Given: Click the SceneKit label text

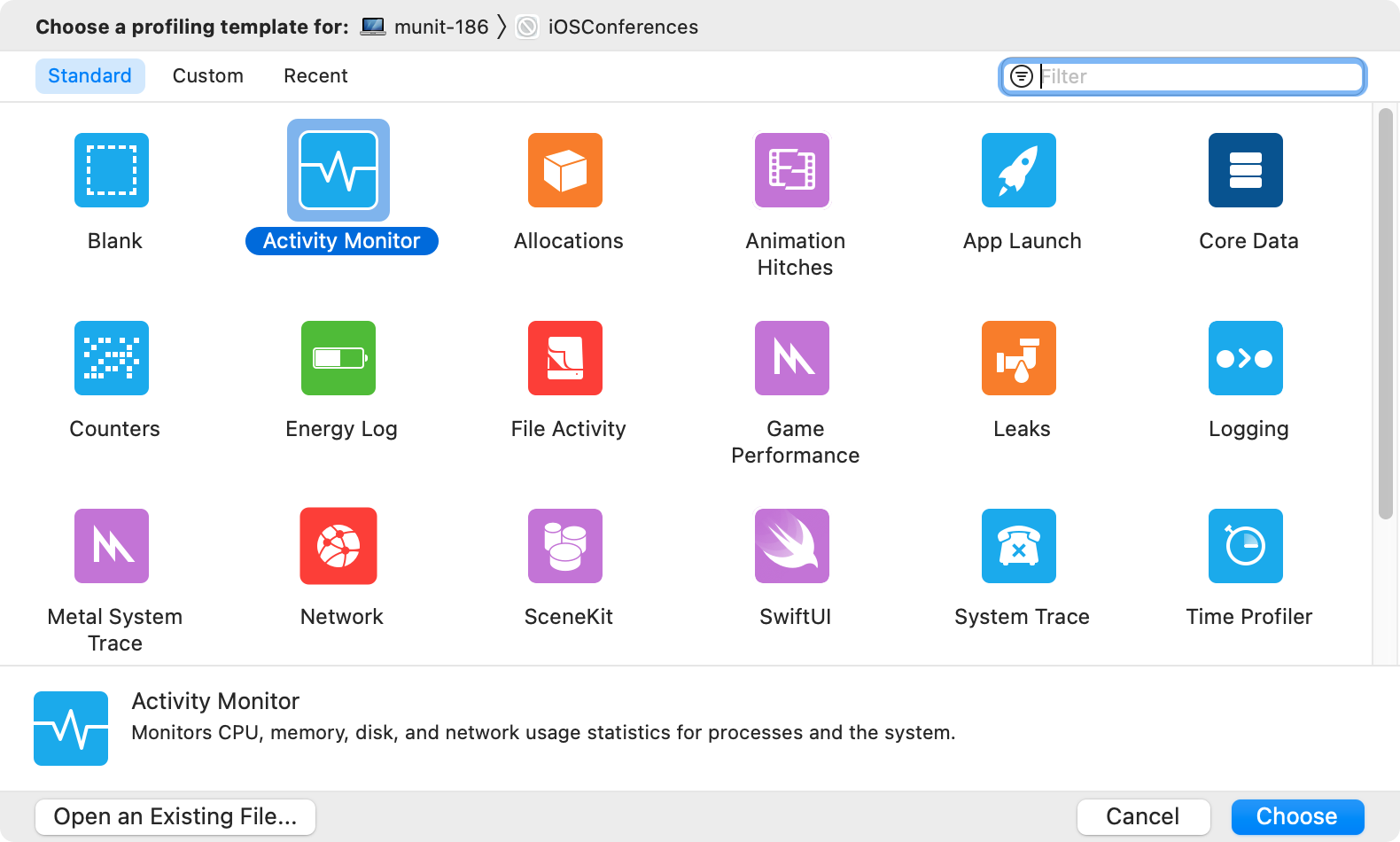Looking at the screenshot, I should (x=569, y=617).
